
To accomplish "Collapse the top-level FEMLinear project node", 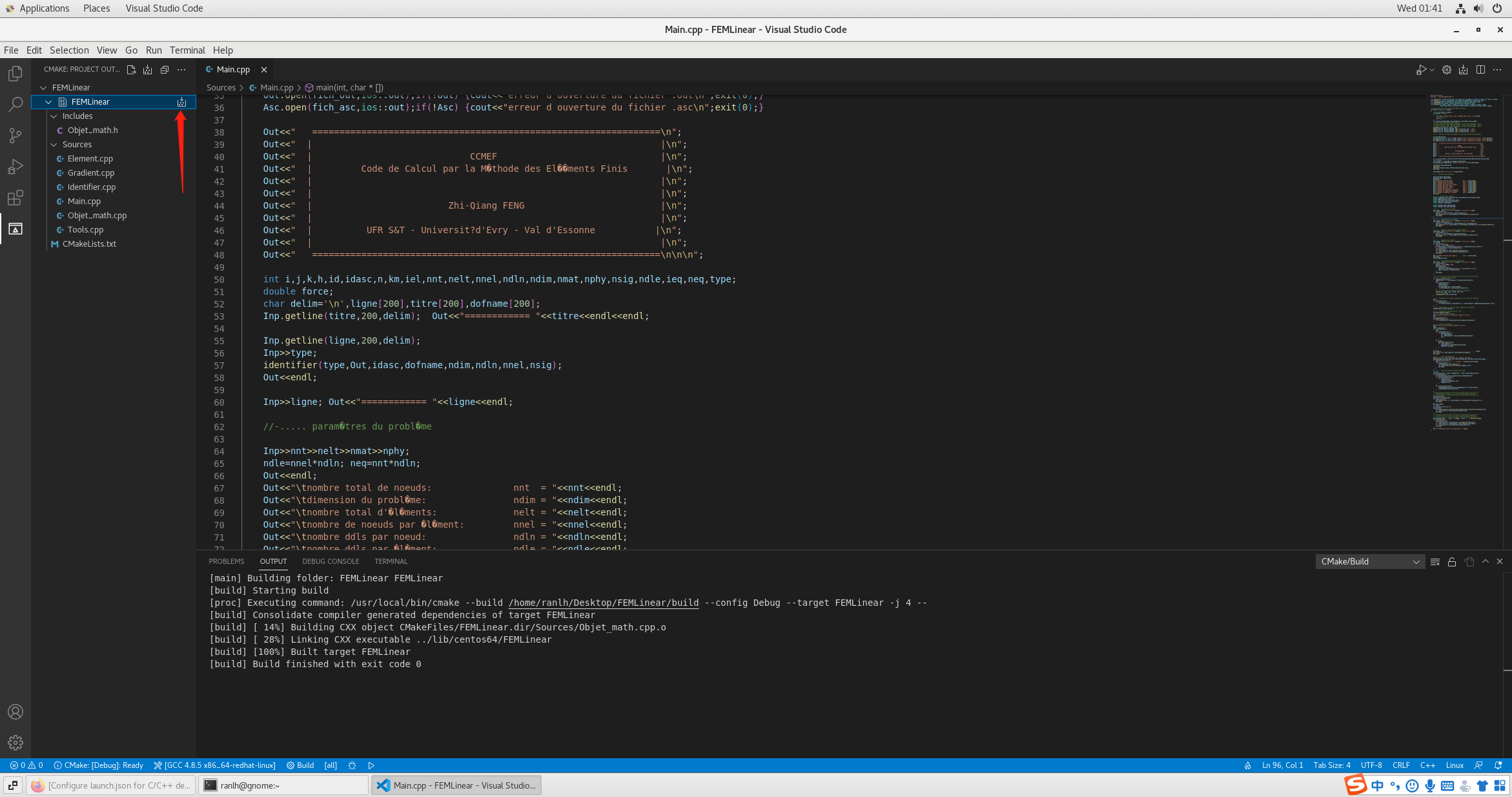I will pos(43,88).
